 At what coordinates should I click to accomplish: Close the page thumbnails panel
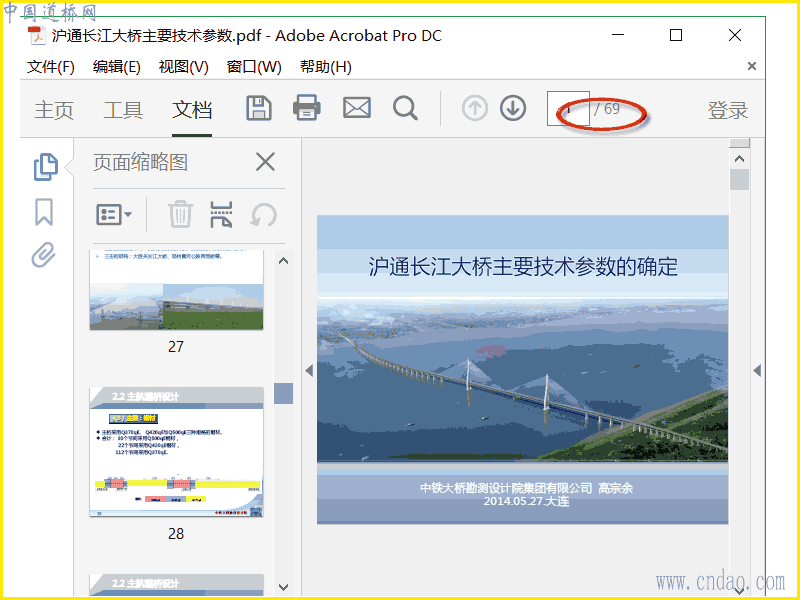(265, 162)
